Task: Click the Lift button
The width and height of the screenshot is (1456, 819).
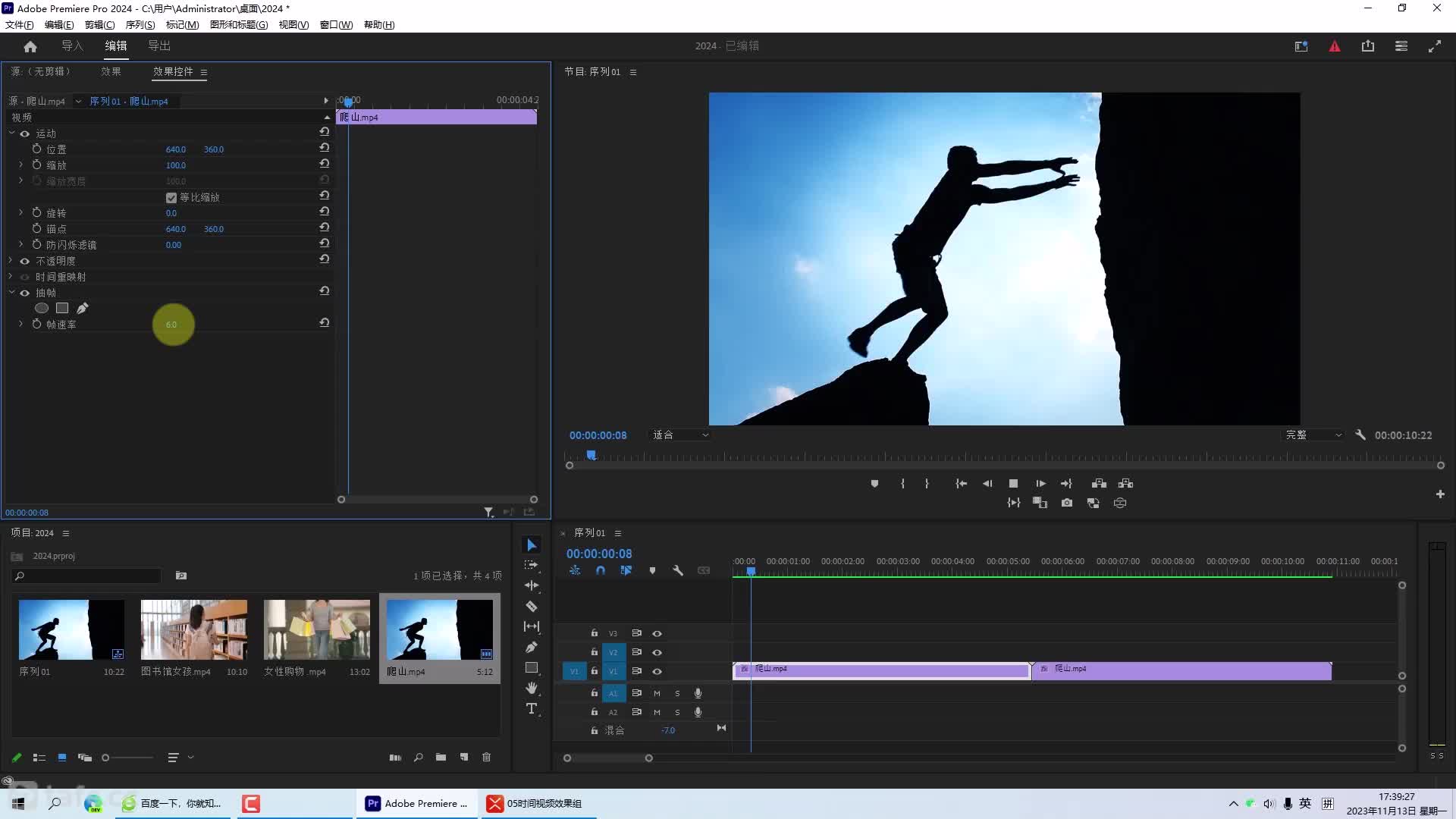Action: click(1099, 483)
